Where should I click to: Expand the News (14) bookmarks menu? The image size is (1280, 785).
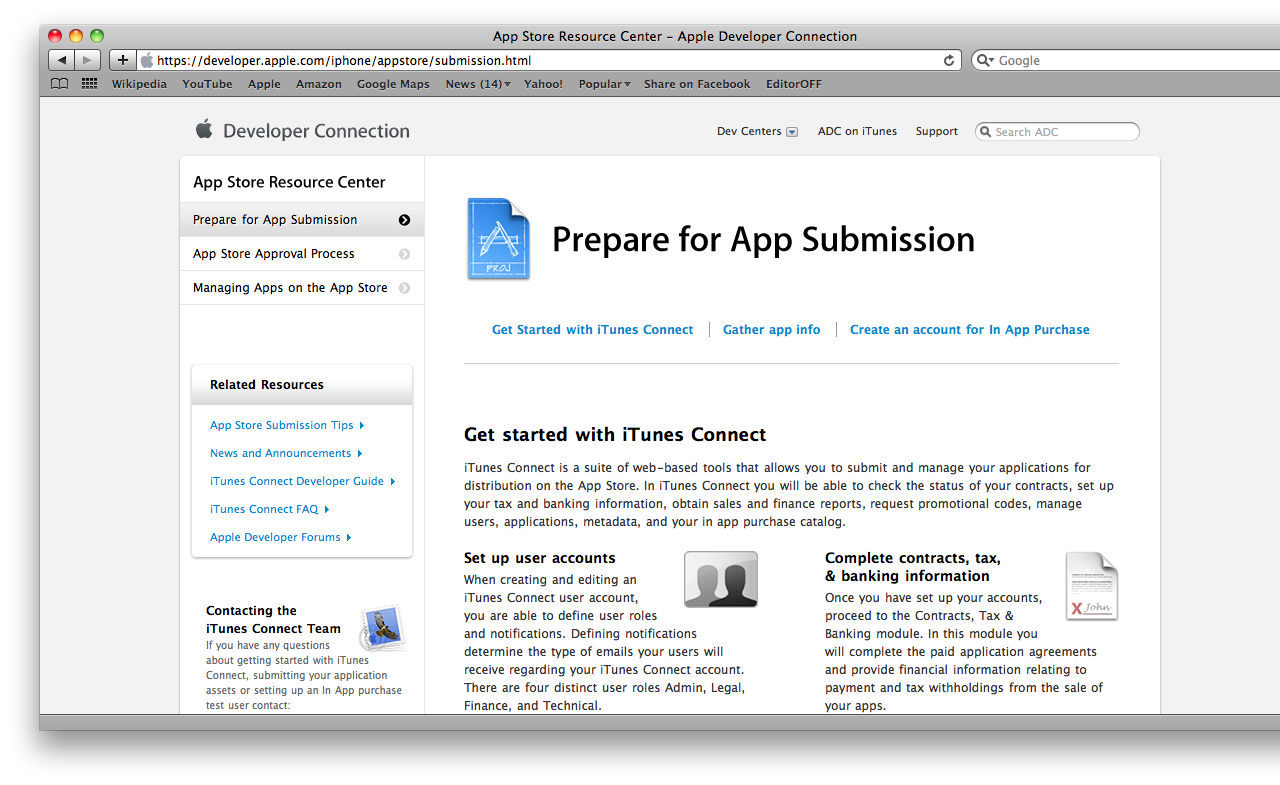tap(478, 84)
